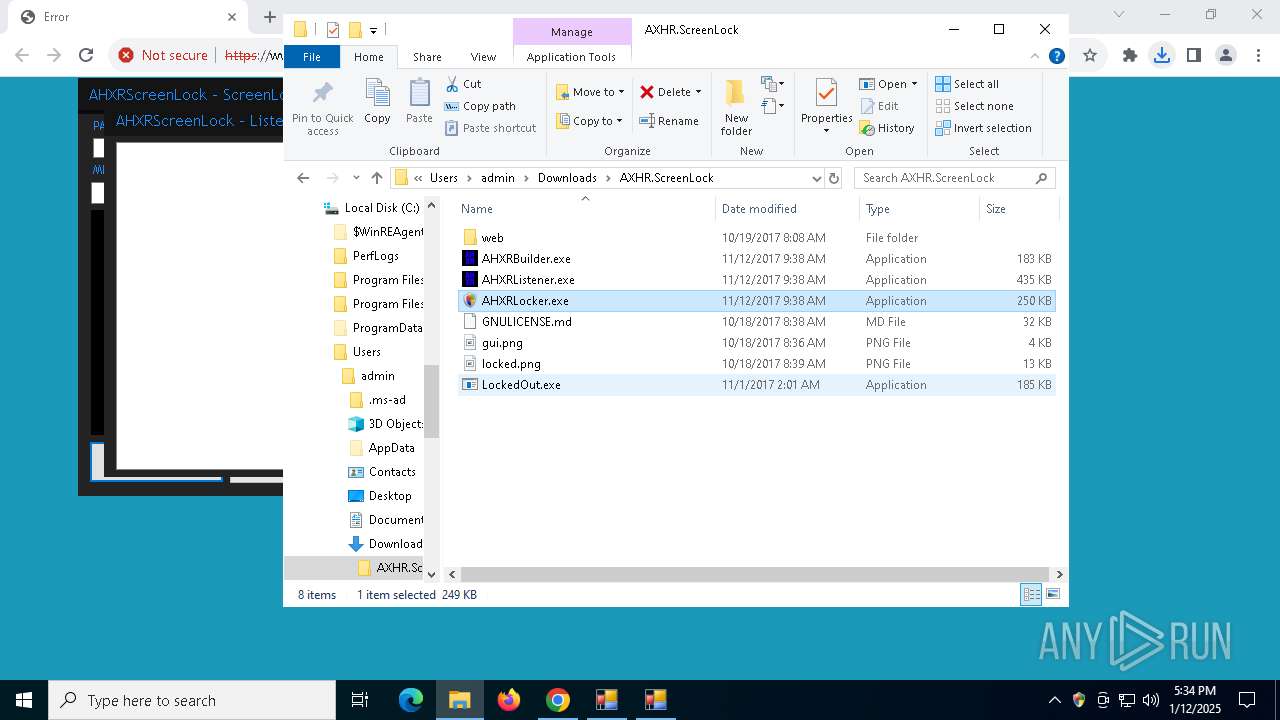Rename the selected file via ribbon
Viewport: 1280px width, 720px height.
pos(669,121)
